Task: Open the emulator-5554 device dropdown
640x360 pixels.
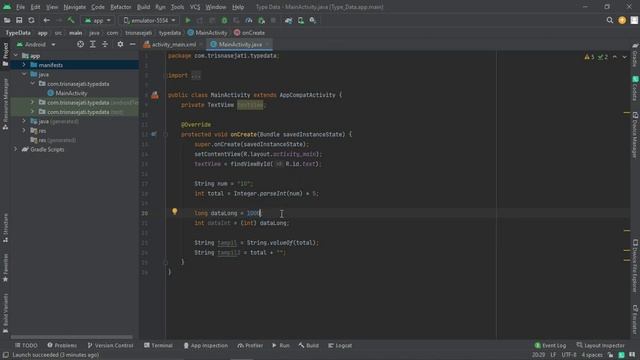Action: [149, 20]
